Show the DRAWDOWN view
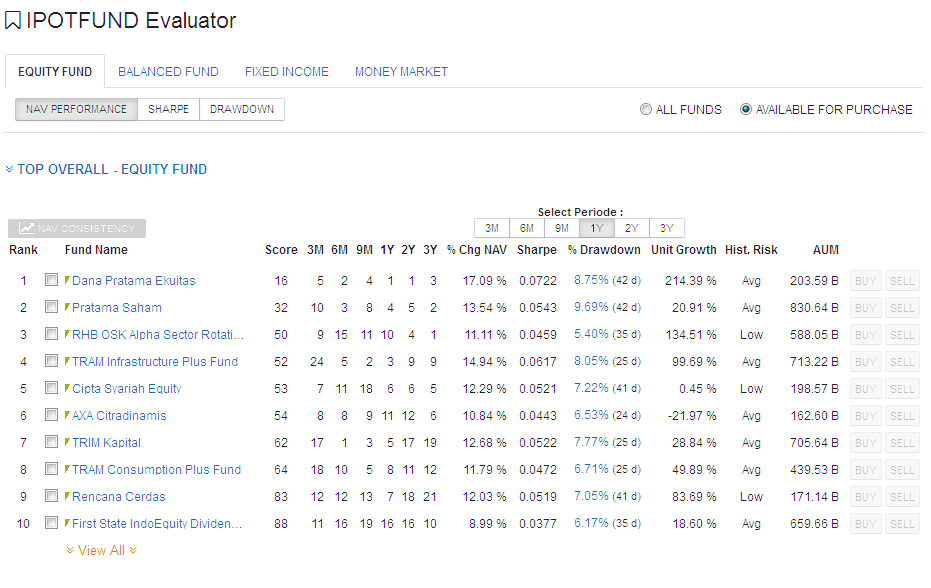 [242, 109]
